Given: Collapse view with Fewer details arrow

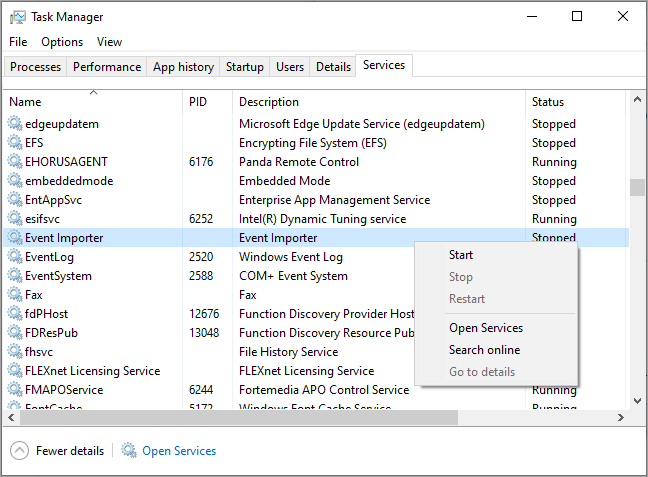Looking at the screenshot, I should pos(19,451).
